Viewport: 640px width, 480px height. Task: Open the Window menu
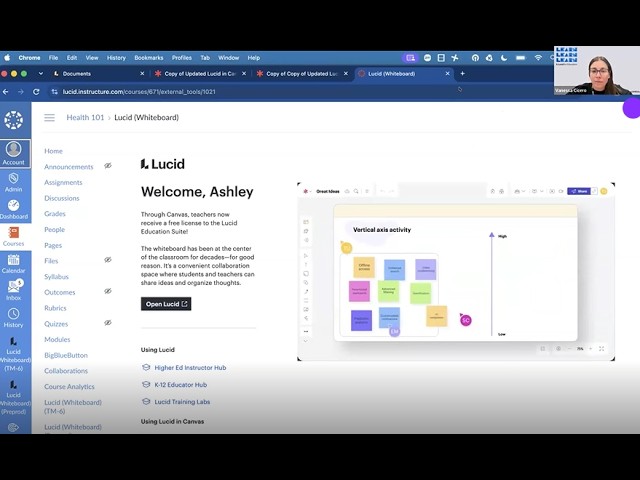[x=229, y=58]
